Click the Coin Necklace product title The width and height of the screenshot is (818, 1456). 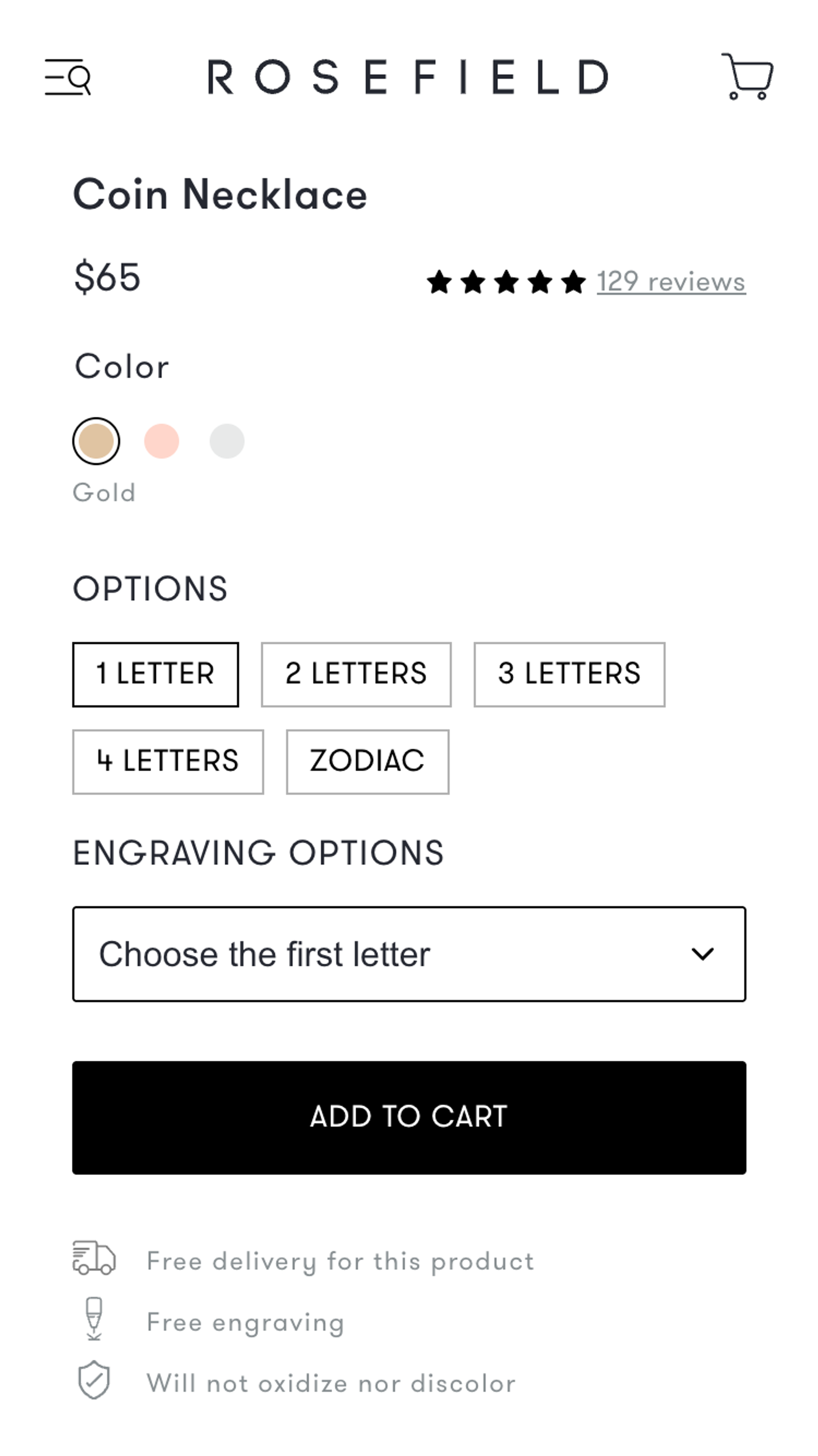[220, 194]
